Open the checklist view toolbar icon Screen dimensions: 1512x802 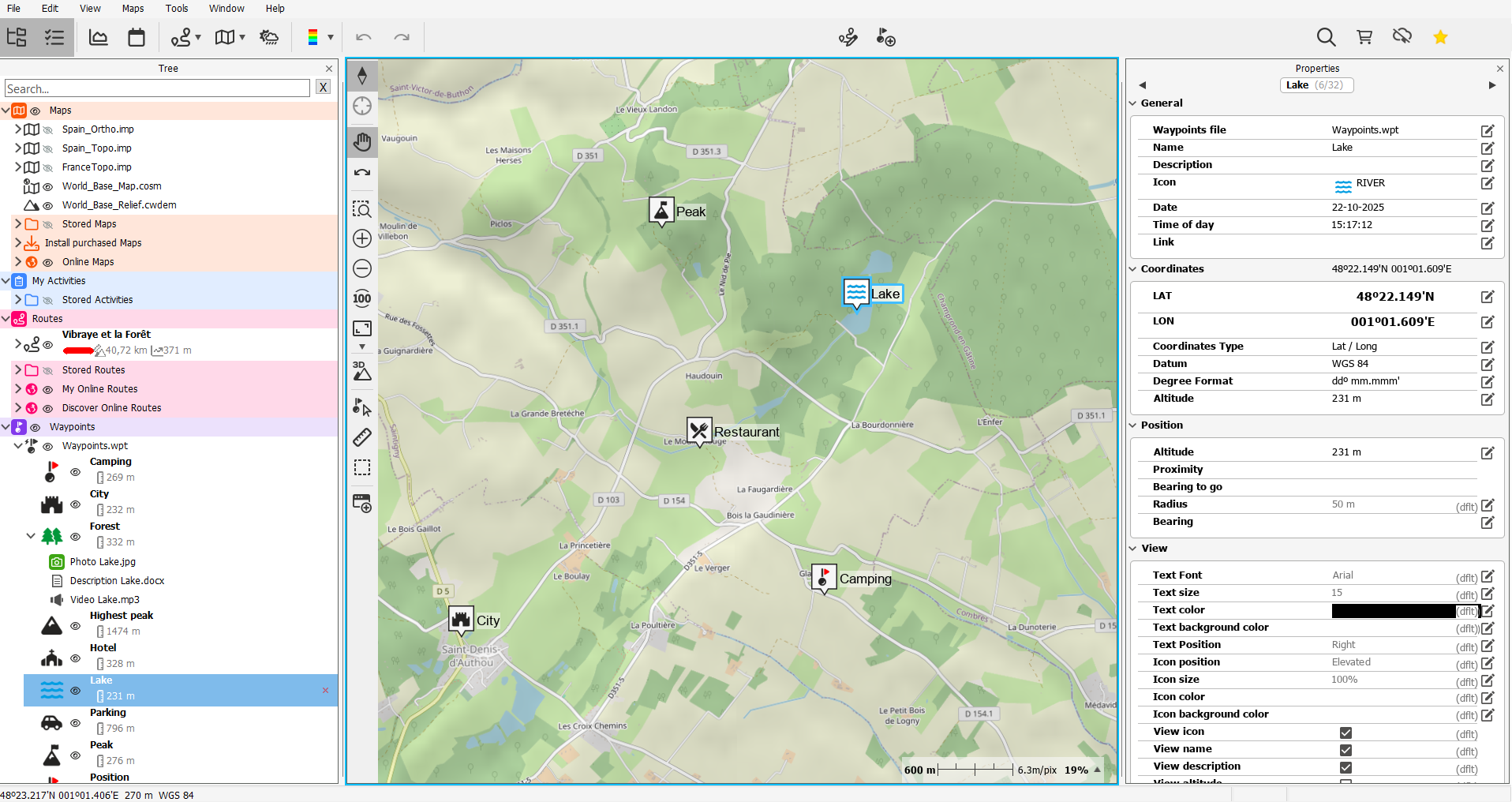(54, 37)
